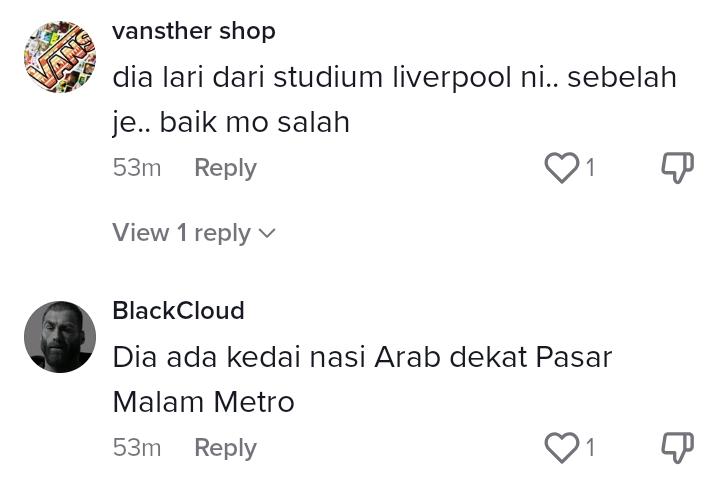
Task: Tap thumbs-down on BlackCloud's comment
Action: (677, 447)
